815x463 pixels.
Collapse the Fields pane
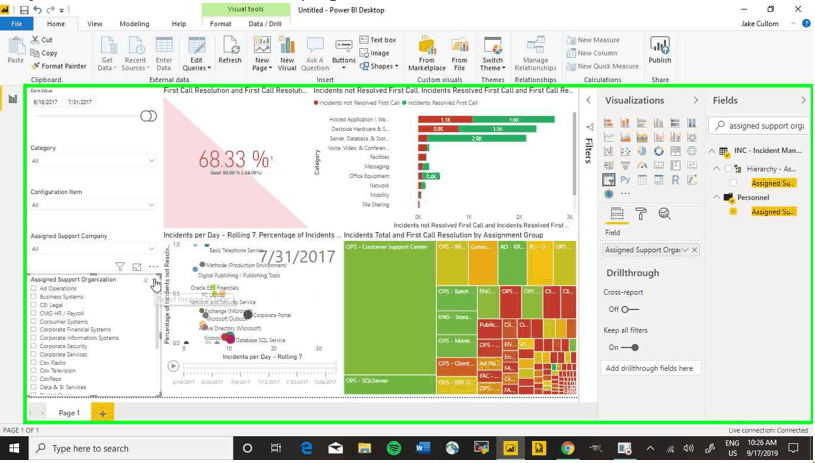tap(804, 100)
